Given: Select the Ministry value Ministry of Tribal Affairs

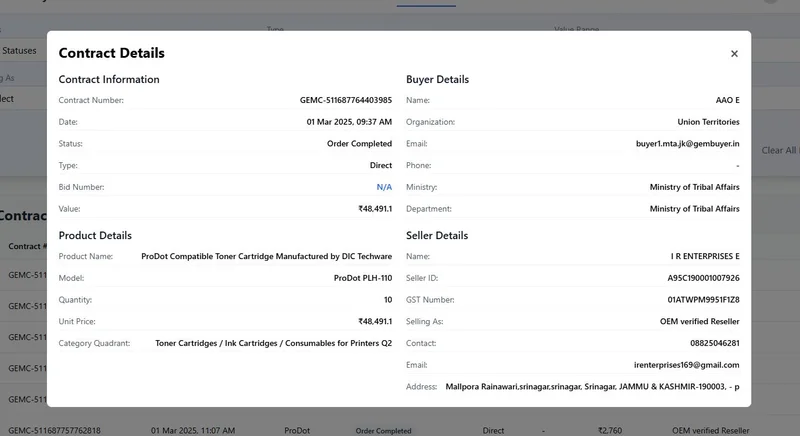Looking at the screenshot, I should (x=694, y=187).
